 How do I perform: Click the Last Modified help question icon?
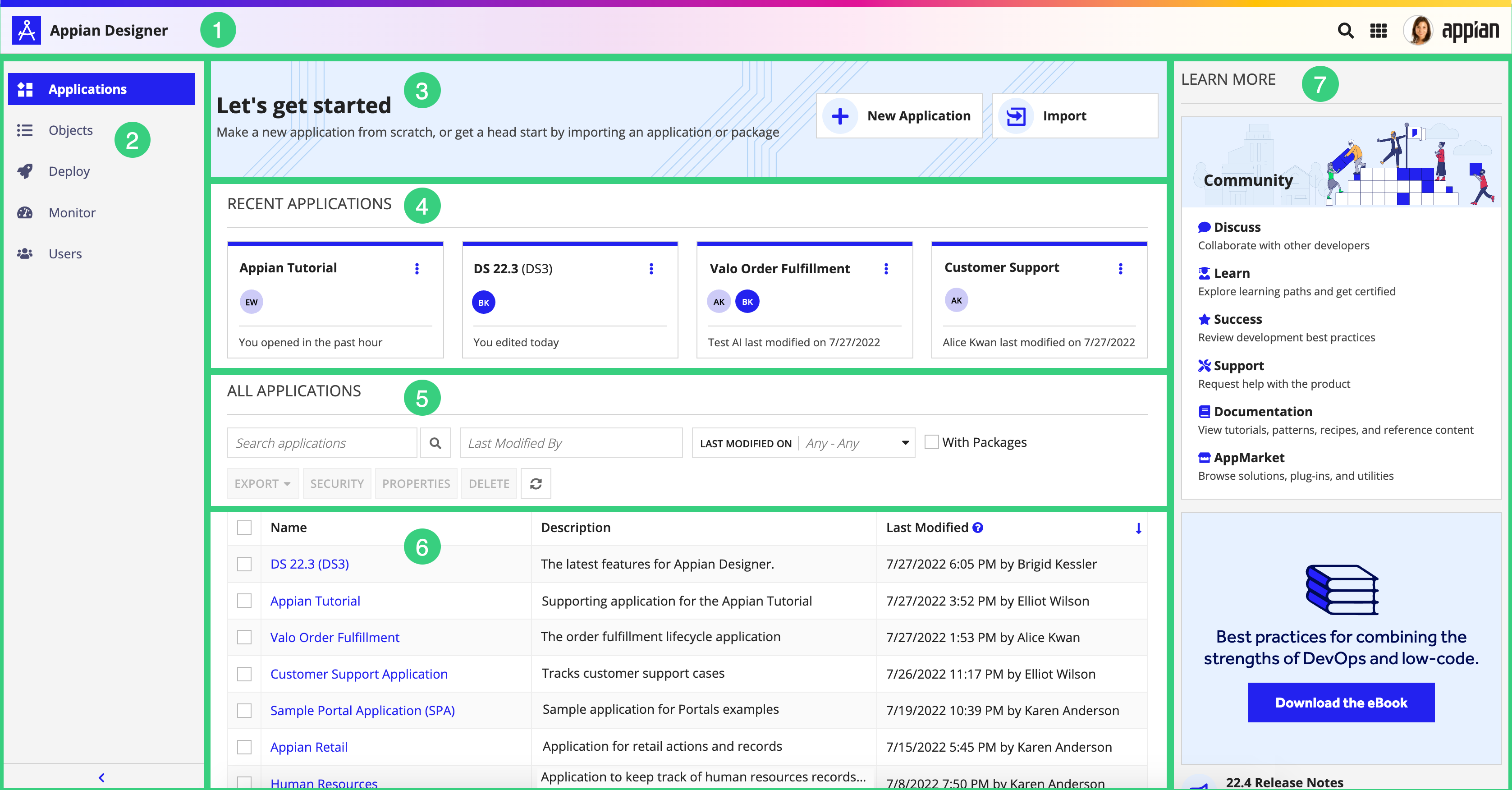(977, 528)
